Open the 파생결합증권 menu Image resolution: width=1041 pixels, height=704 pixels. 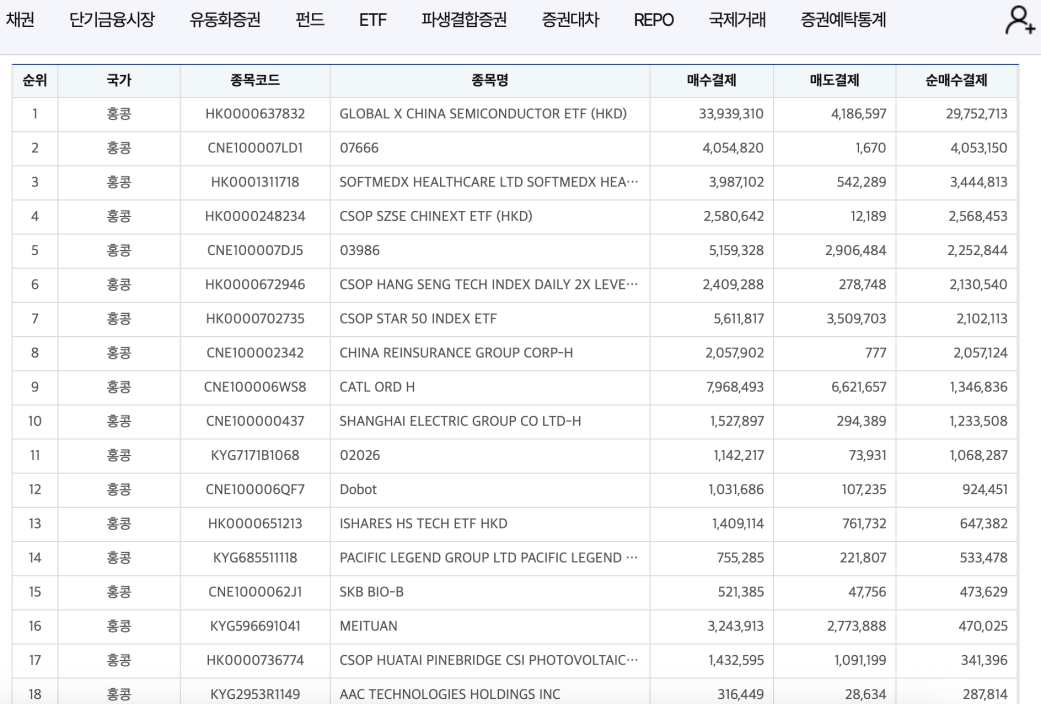[463, 20]
